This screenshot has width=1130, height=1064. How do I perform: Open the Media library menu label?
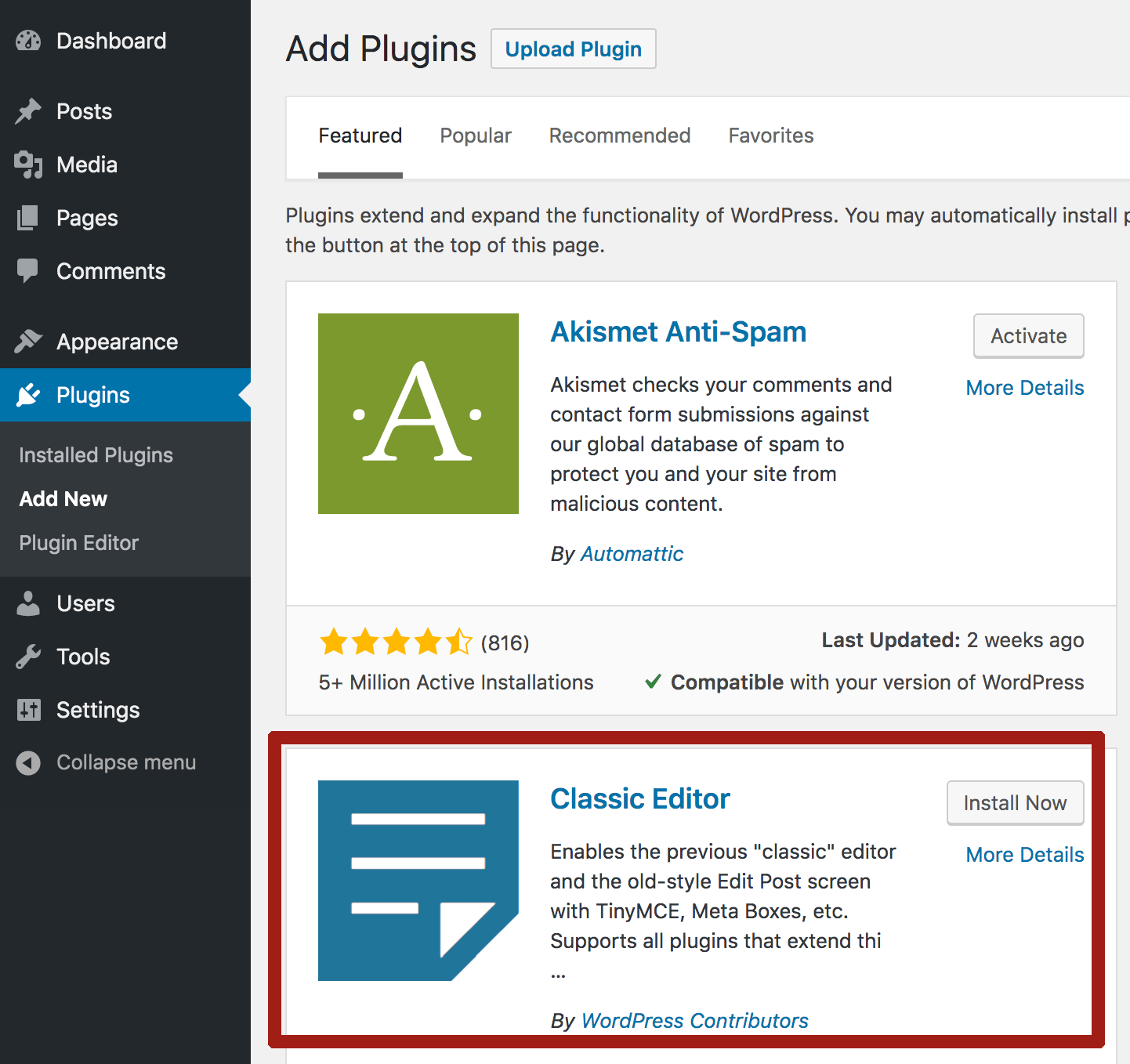[x=87, y=165]
